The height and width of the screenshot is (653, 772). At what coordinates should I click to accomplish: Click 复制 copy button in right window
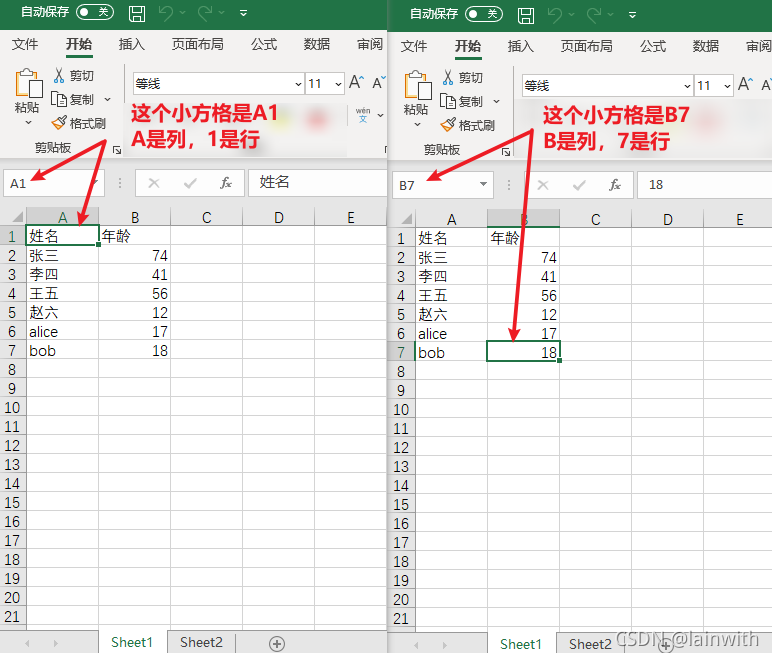coord(462,101)
